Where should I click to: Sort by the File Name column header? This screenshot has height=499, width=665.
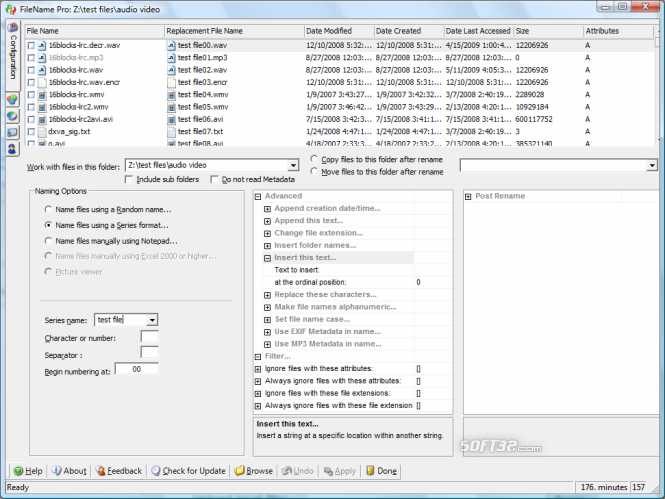[x=94, y=31]
